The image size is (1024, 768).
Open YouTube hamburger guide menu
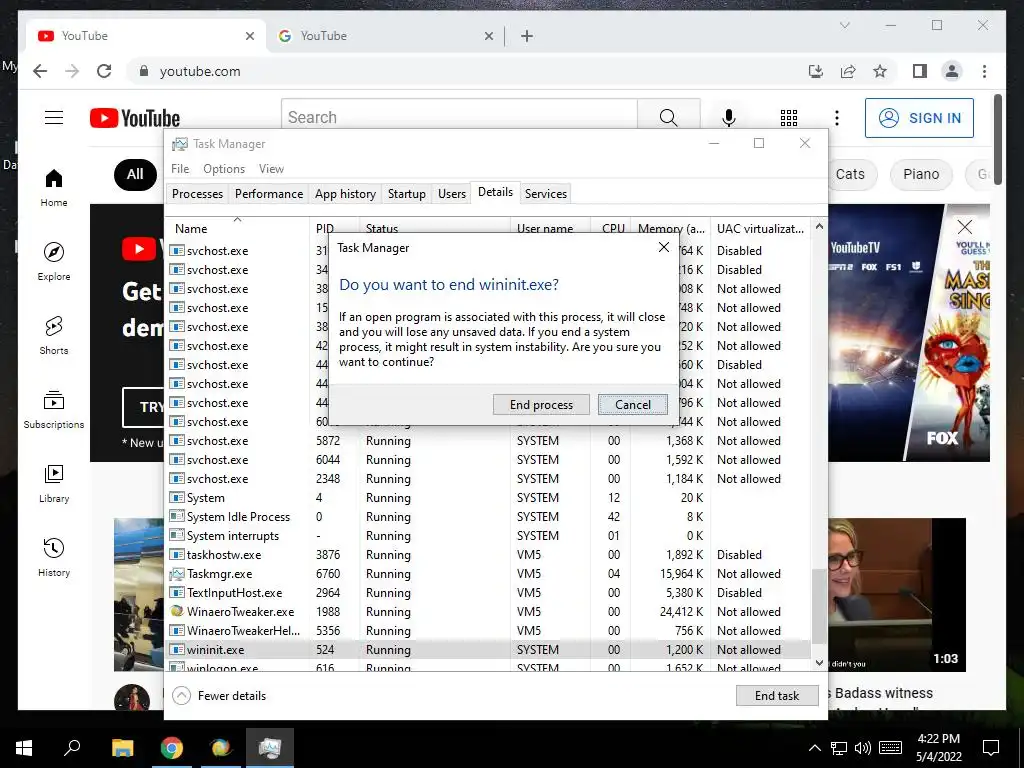click(x=54, y=118)
